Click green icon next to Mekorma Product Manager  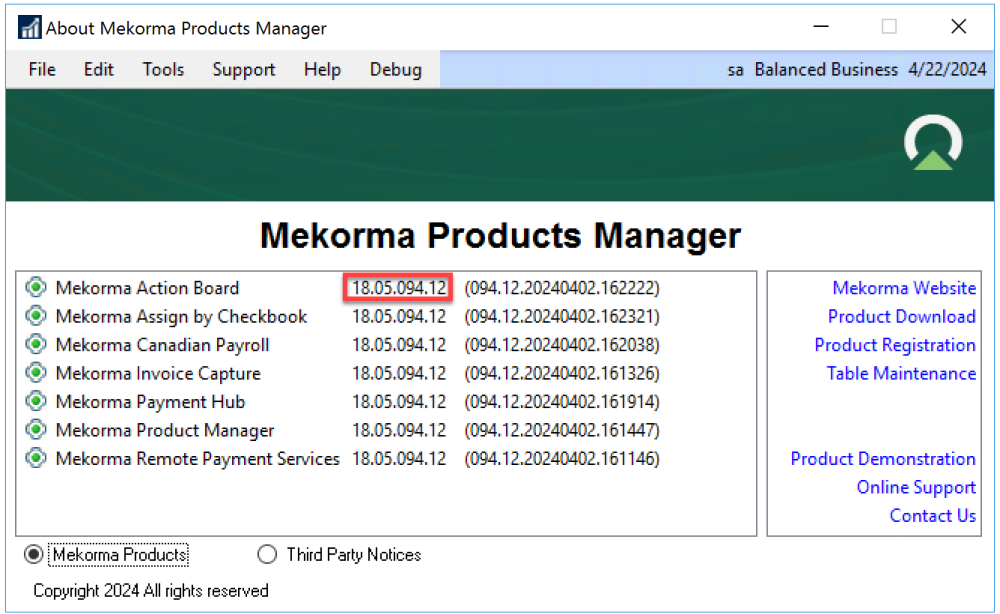[37, 430]
